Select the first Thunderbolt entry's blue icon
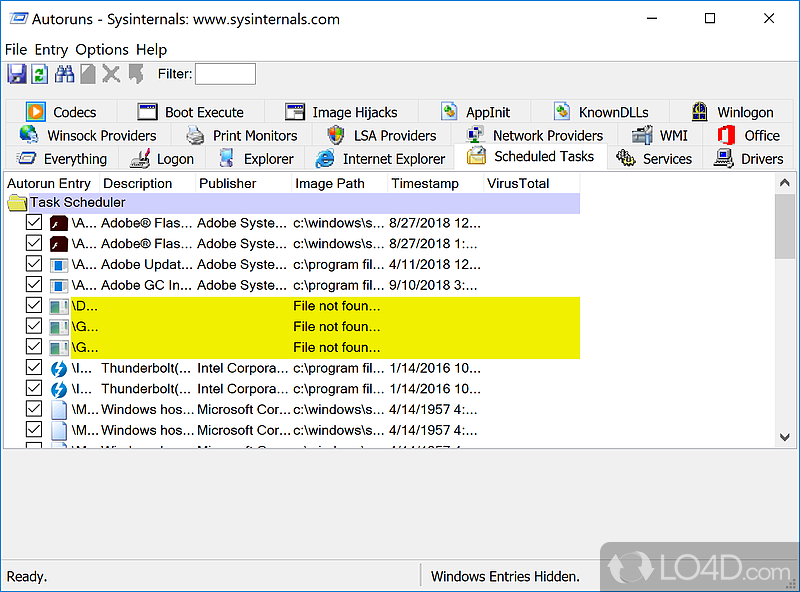The width and height of the screenshot is (800, 592). pos(59,368)
